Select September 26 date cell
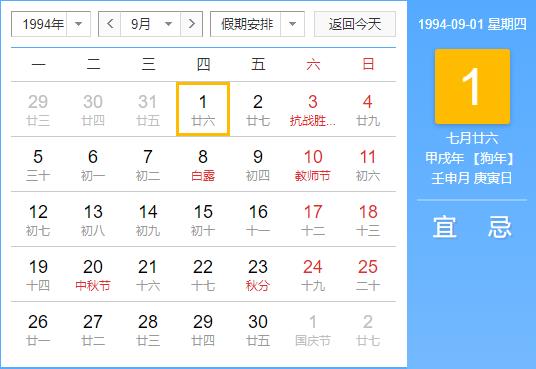This screenshot has height=369, width=536. click(38, 329)
